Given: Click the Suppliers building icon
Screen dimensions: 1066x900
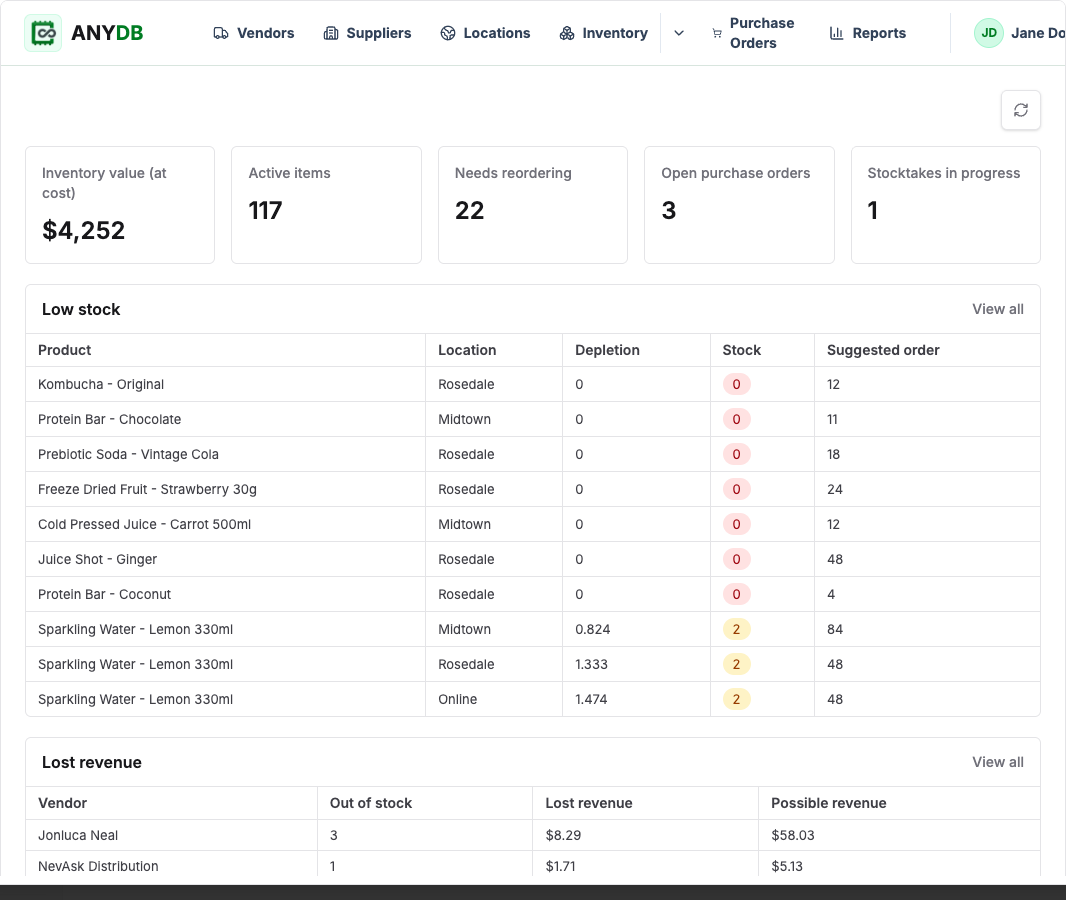Looking at the screenshot, I should pos(330,33).
